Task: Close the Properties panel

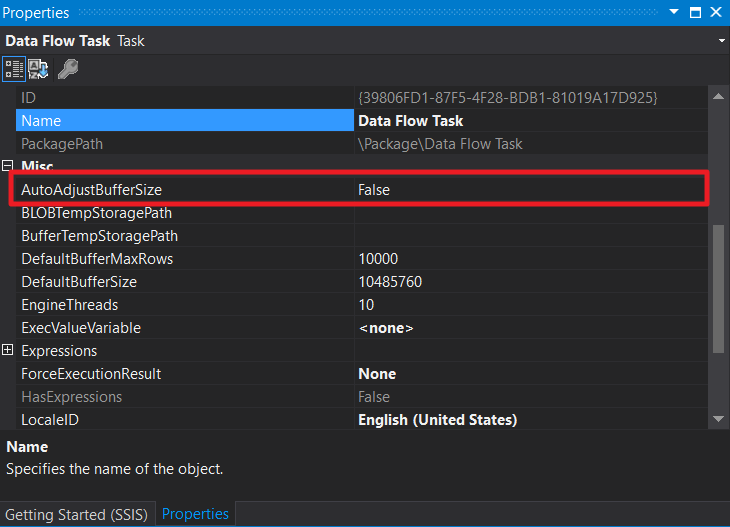Action: coord(716,12)
